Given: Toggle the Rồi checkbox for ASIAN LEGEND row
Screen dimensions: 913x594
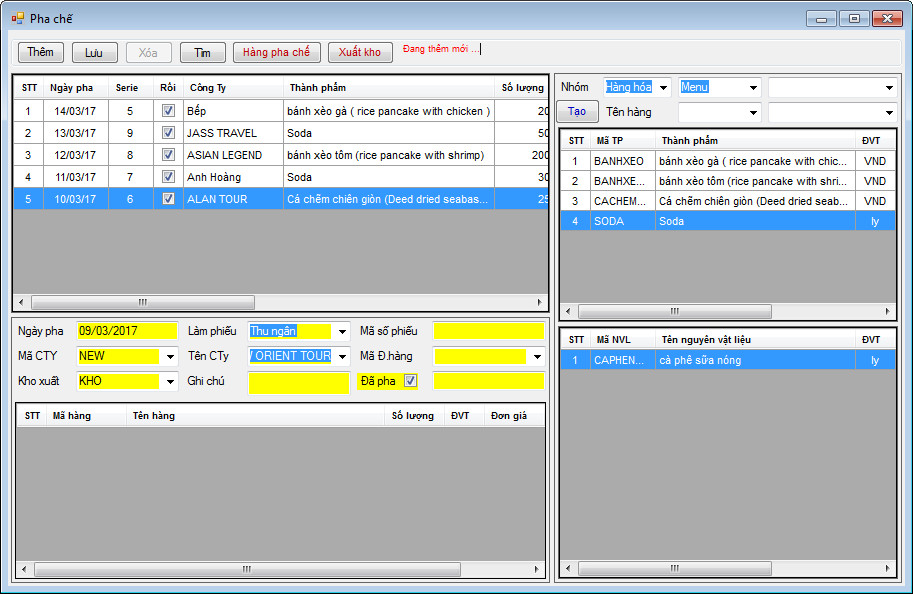Looking at the screenshot, I should coord(168,155).
